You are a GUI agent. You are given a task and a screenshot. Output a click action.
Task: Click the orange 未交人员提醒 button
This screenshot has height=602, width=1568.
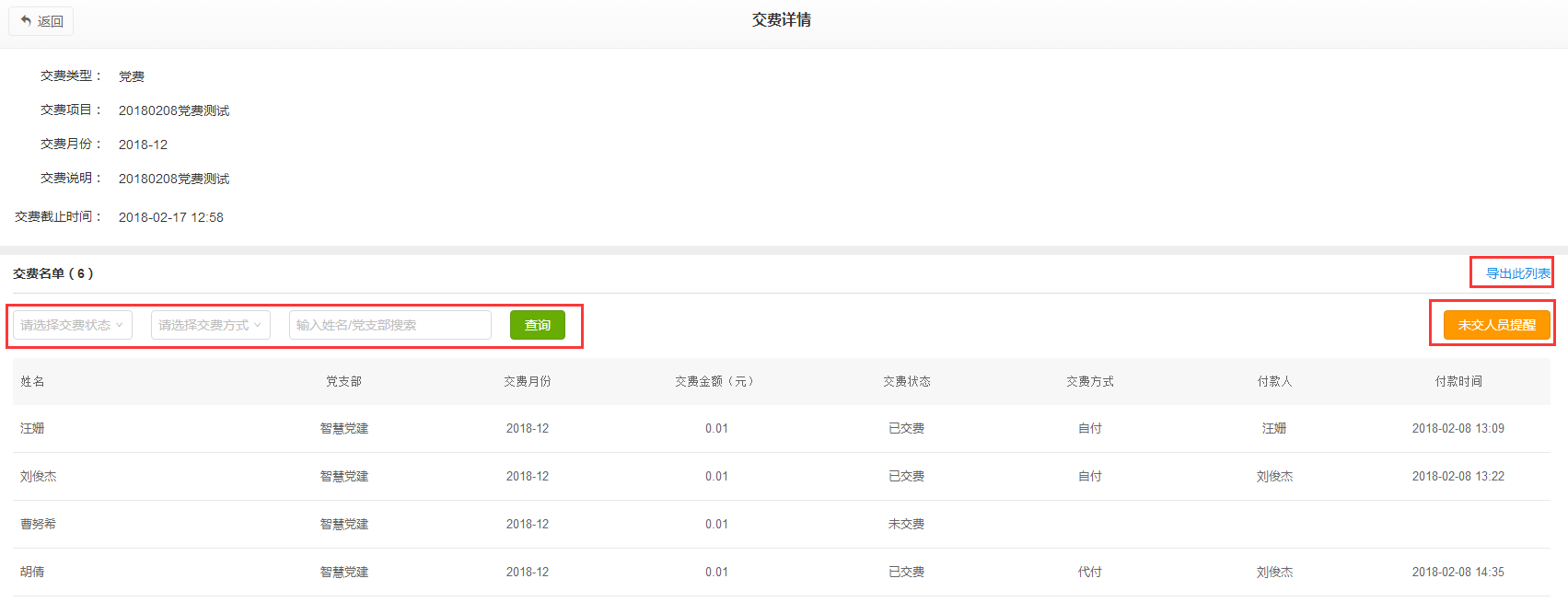(x=1497, y=325)
